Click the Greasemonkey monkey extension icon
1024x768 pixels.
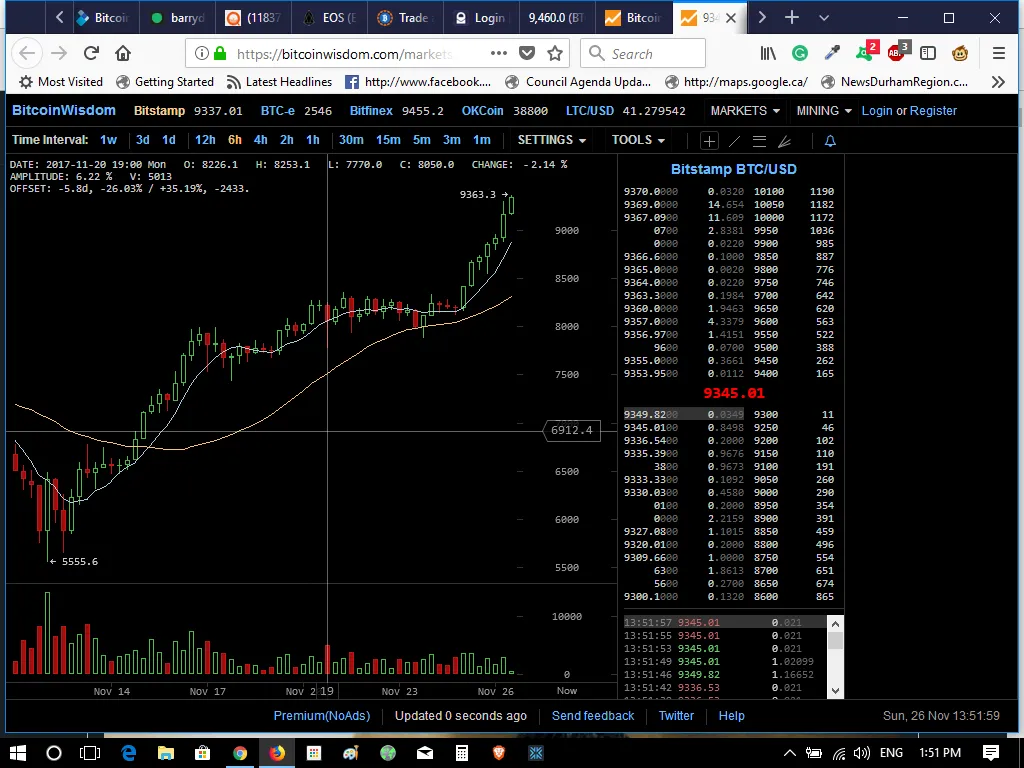click(x=960, y=54)
